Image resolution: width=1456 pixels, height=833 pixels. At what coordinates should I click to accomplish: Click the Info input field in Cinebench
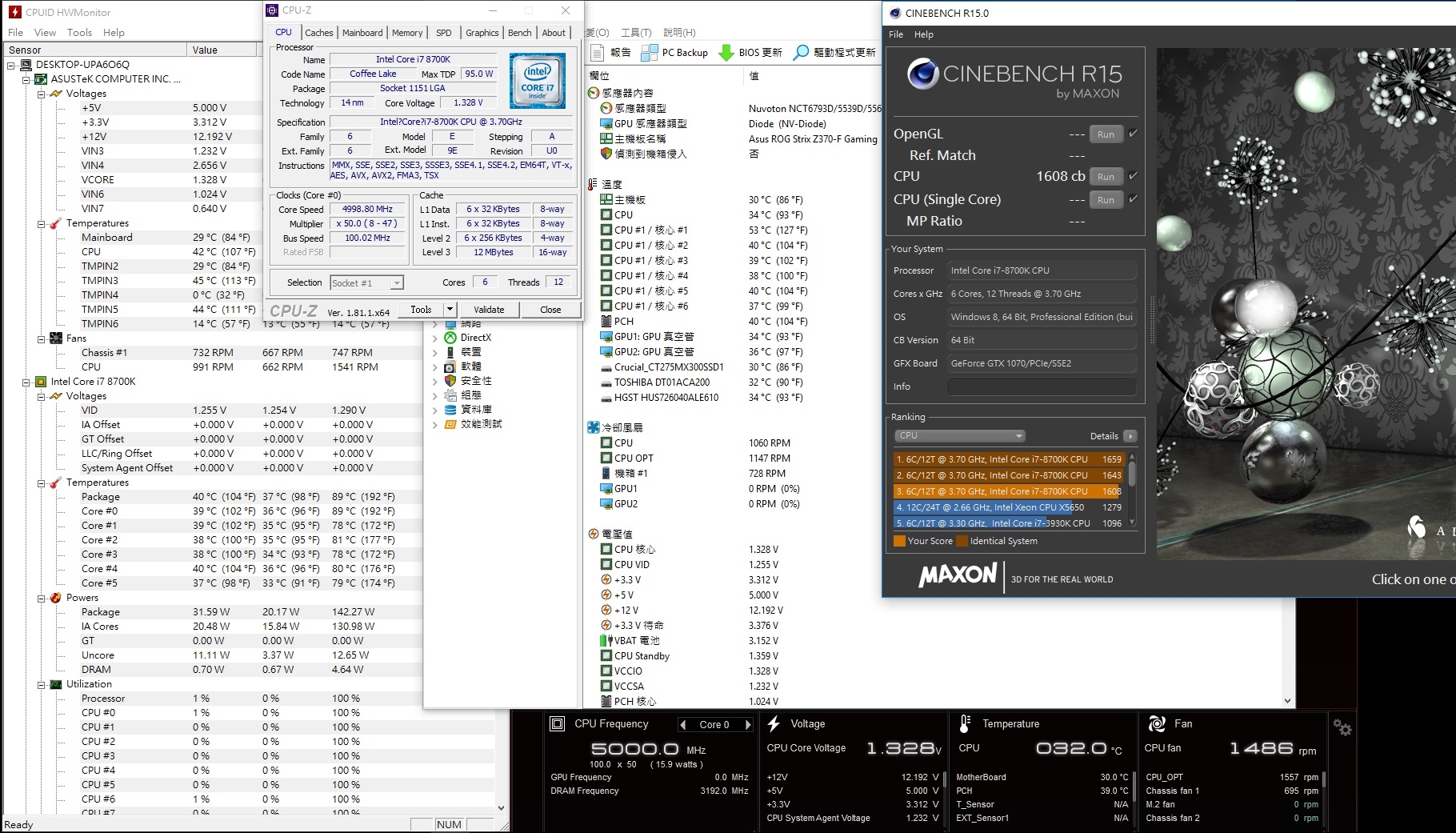coord(1042,386)
